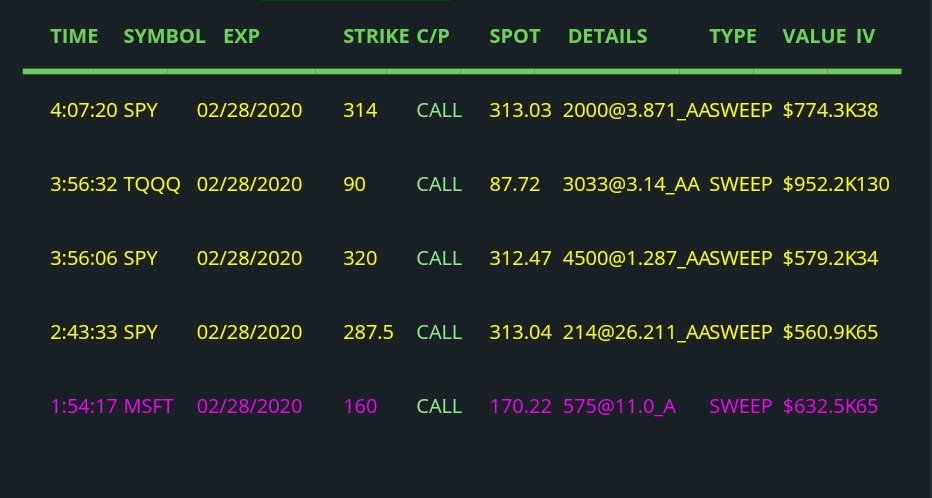
Task: Click the SPY symbol at 4:07:20
Action: tap(140, 111)
